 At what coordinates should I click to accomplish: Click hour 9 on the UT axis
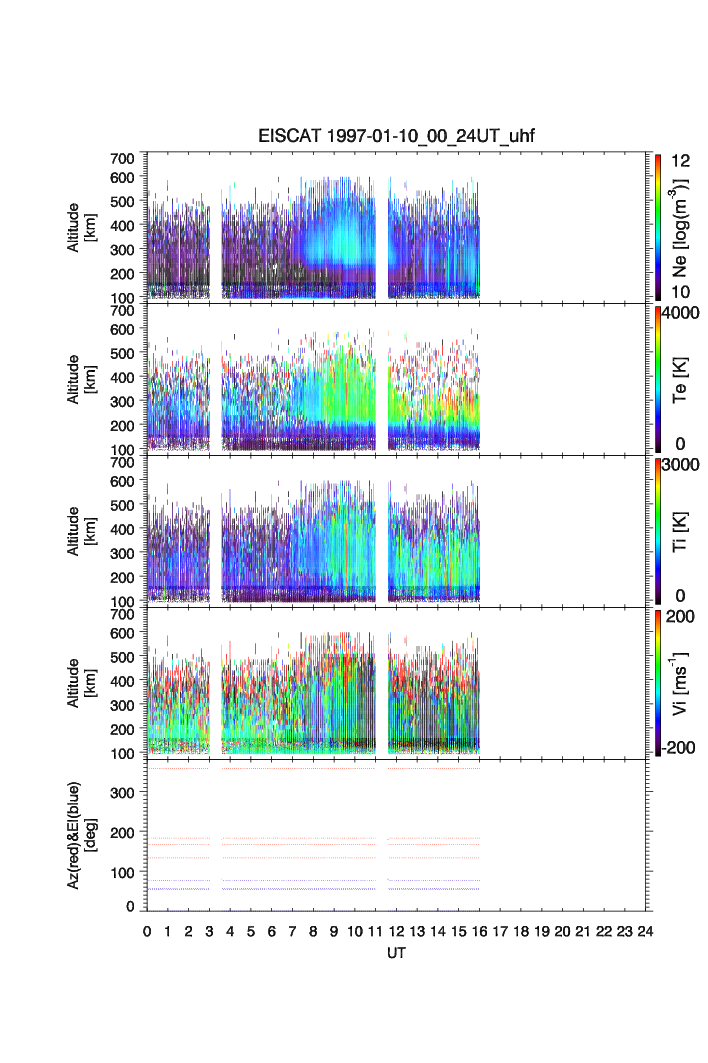tap(334, 931)
